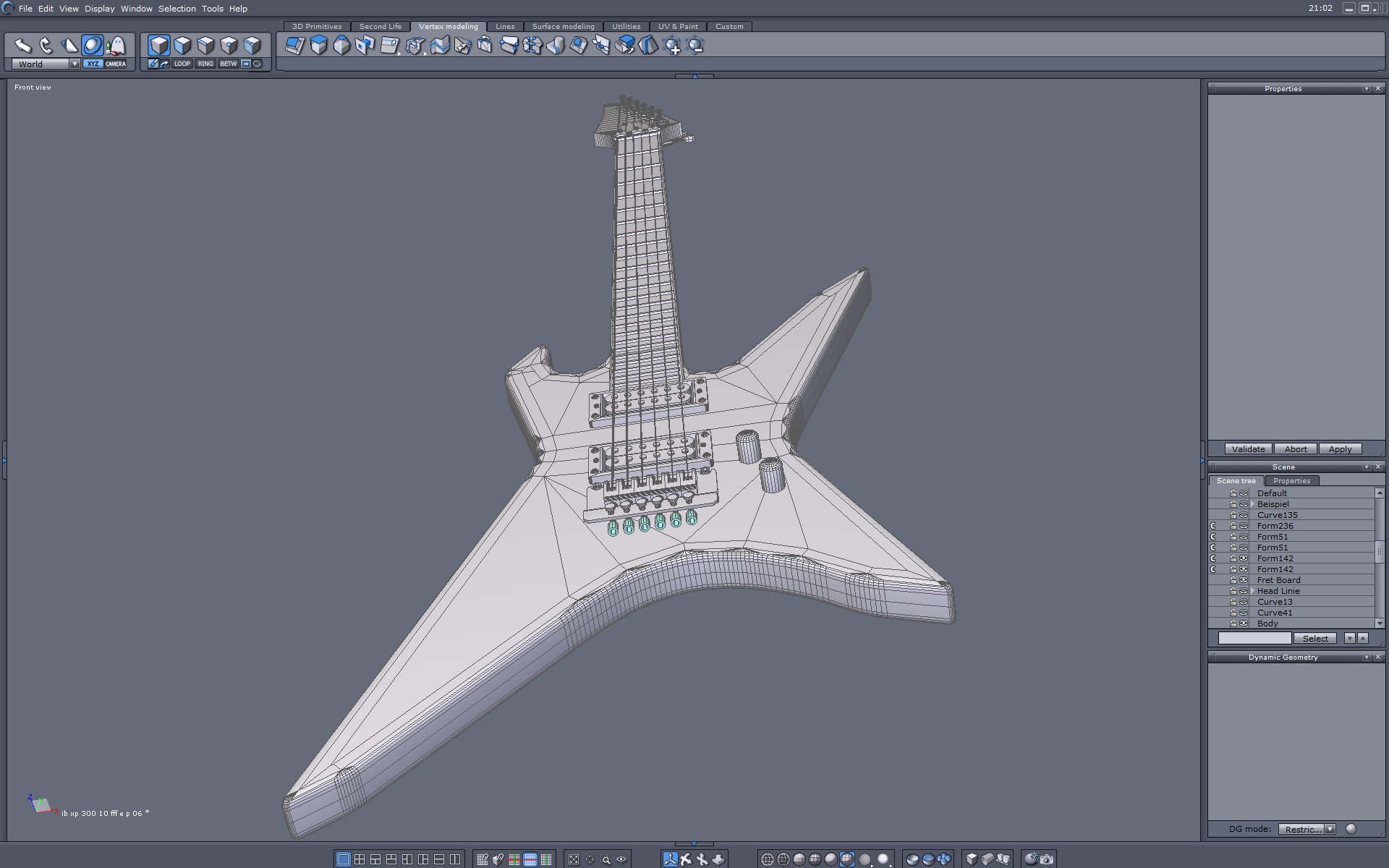Click the camera snapshot icon in bottom toolbar

[x=1047, y=859]
